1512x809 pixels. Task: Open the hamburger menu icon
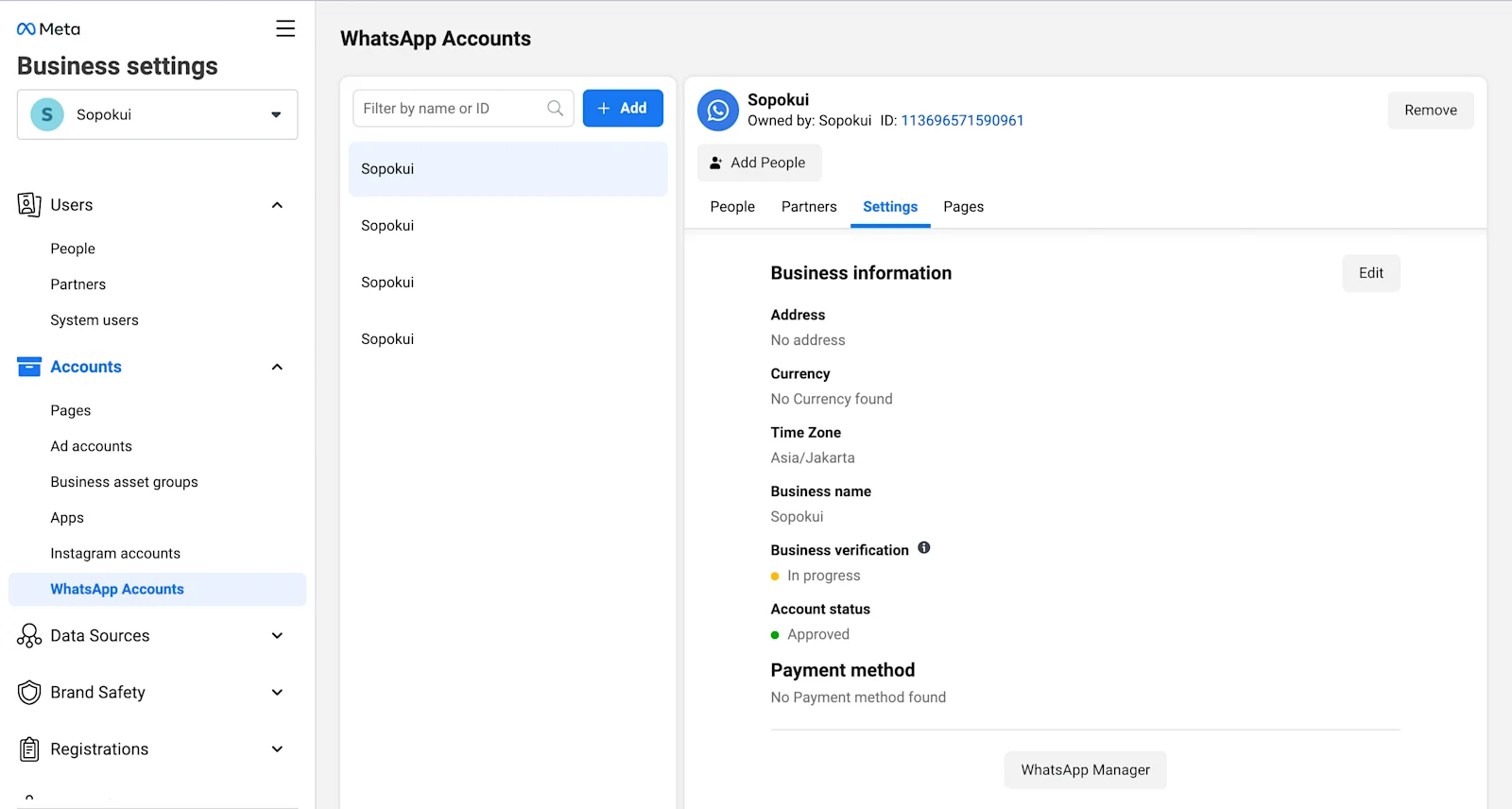(285, 28)
